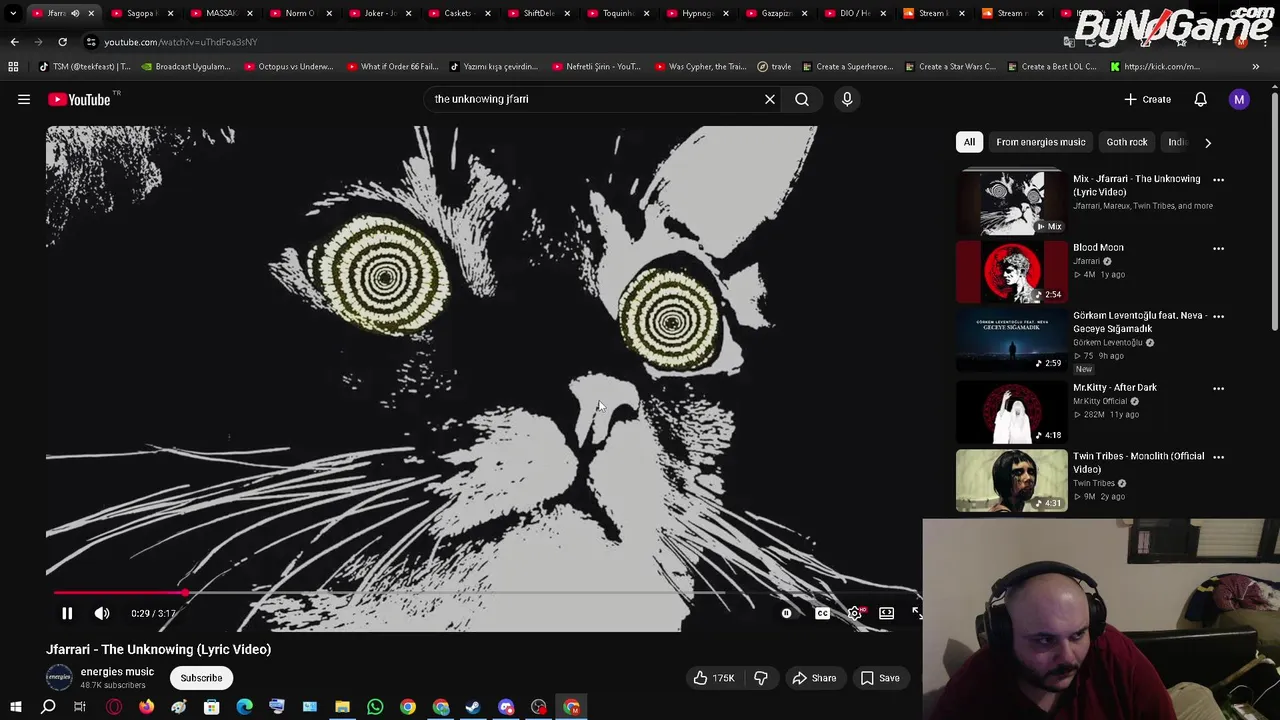Screen dimensions: 1280x720
Task: Open Steam from taskbar
Action: (x=473, y=708)
